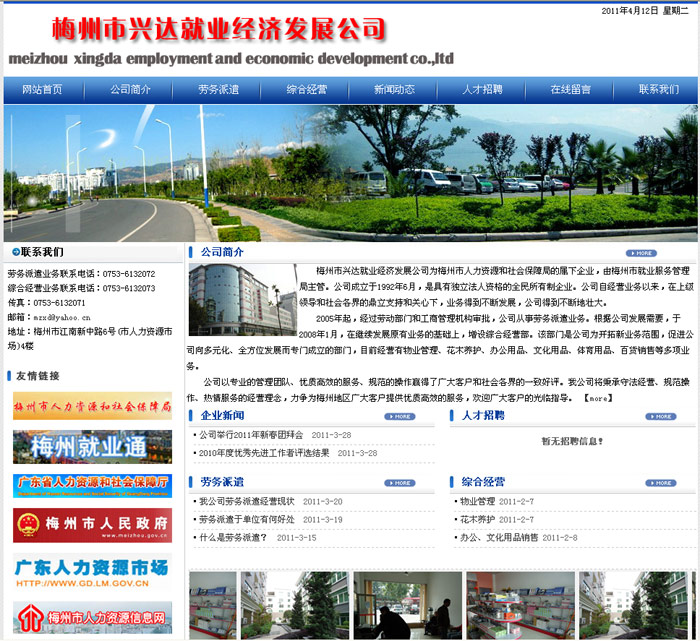700x641 pixels.
Task: Open 梅州市人力资源和社会保障局 banner
Action: 92,405
